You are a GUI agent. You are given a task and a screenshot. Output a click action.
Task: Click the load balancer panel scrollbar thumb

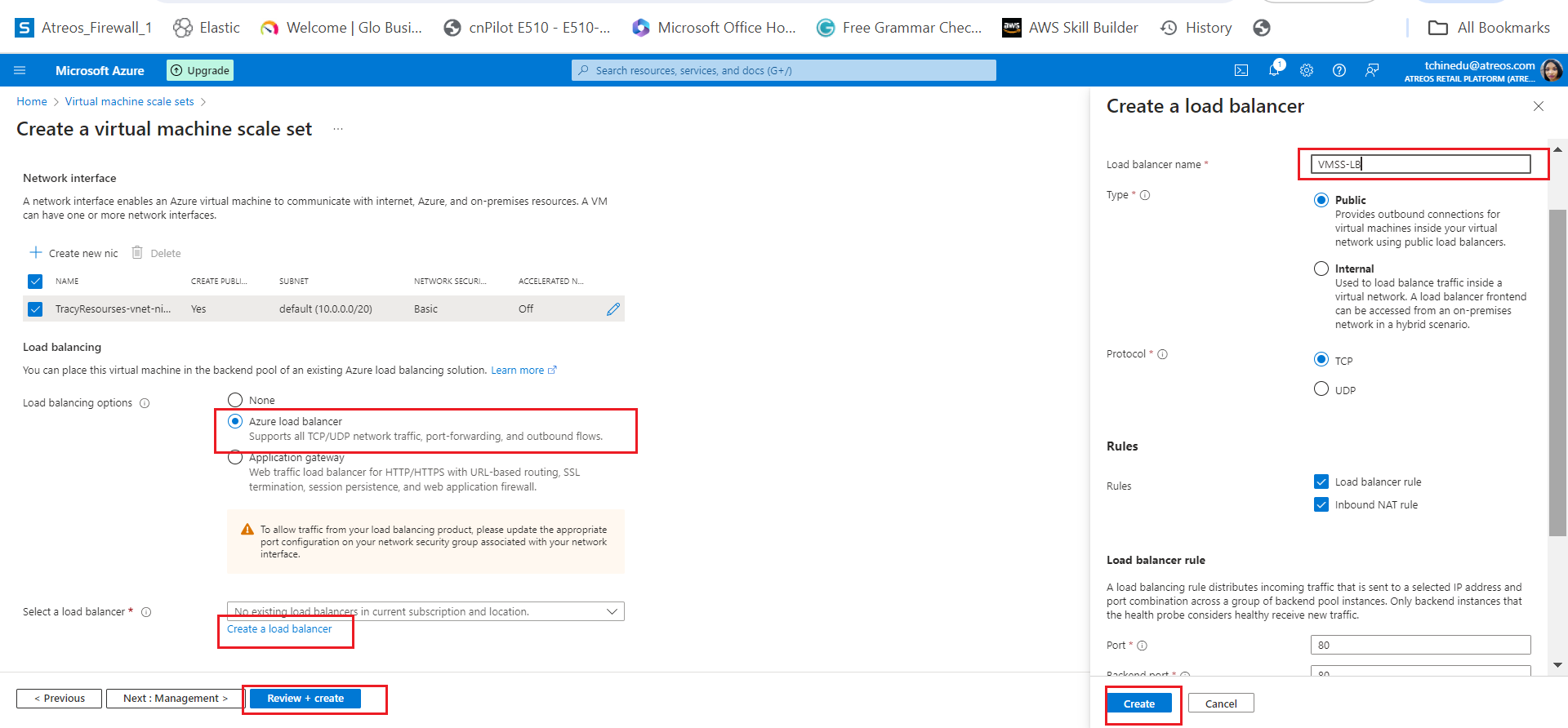[x=1557, y=372]
